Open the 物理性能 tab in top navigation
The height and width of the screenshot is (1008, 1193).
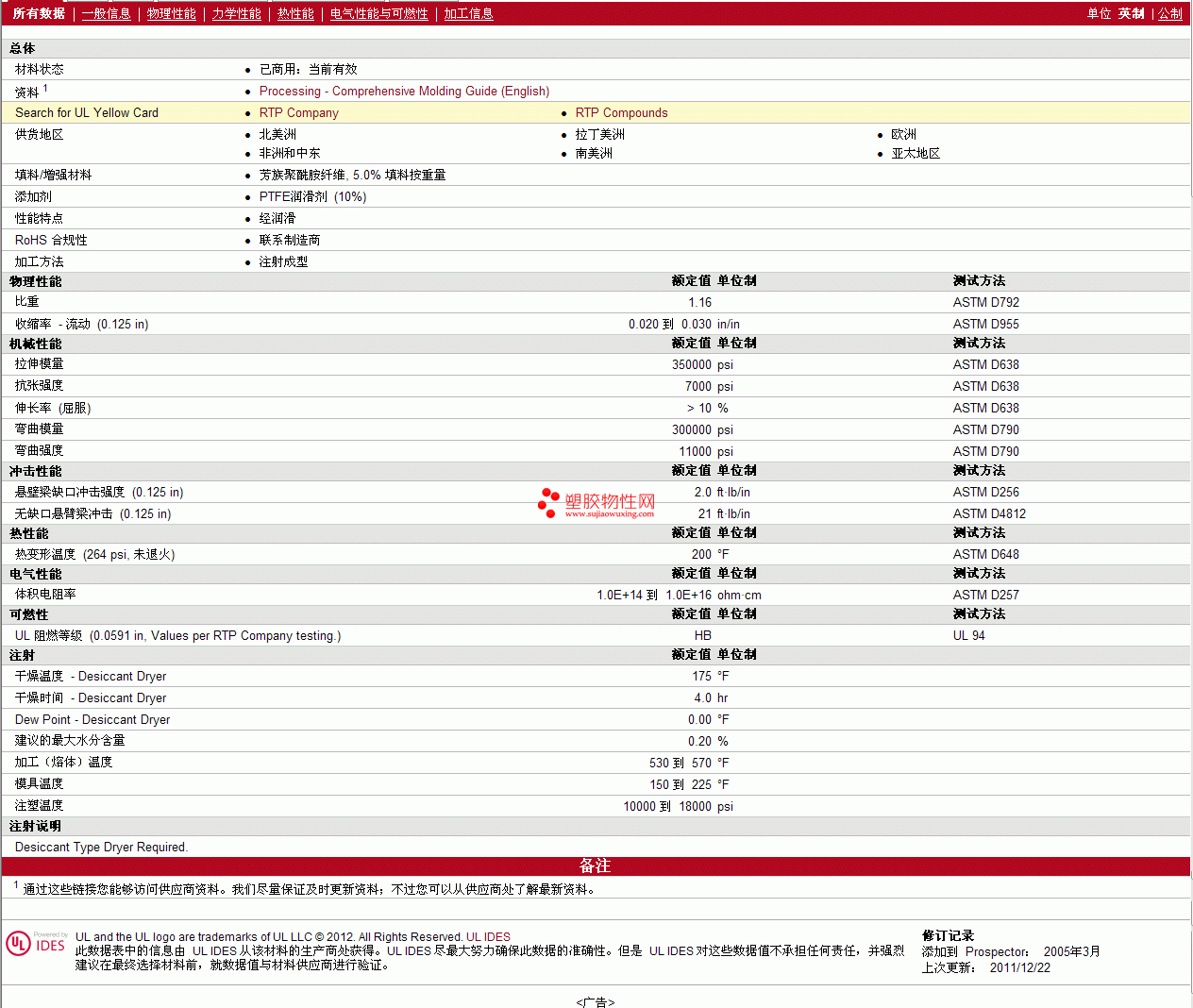171,13
